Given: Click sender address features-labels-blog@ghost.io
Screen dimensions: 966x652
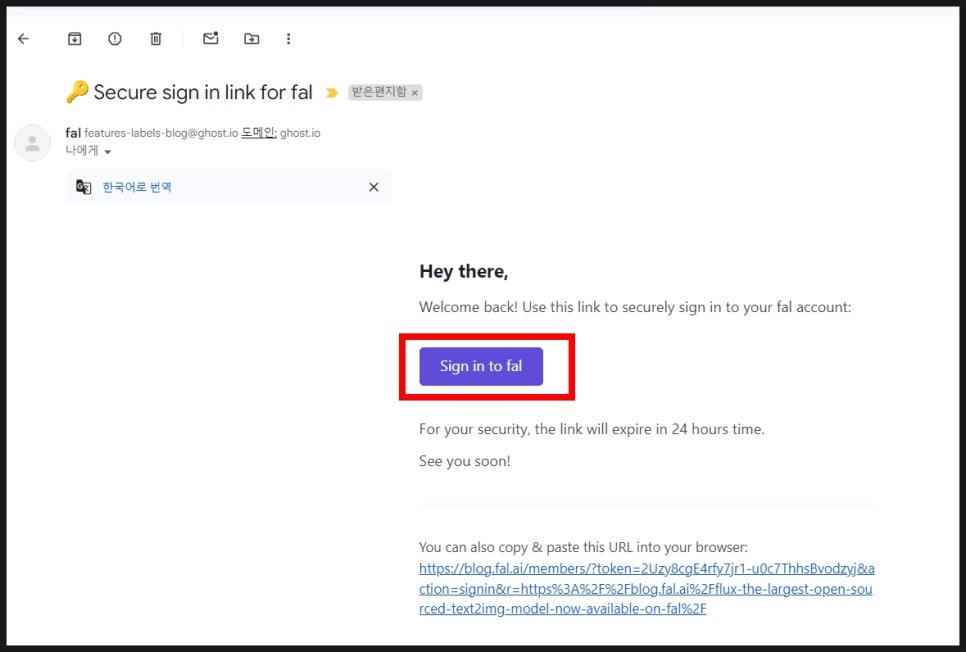Looking at the screenshot, I should coord(161,133).
